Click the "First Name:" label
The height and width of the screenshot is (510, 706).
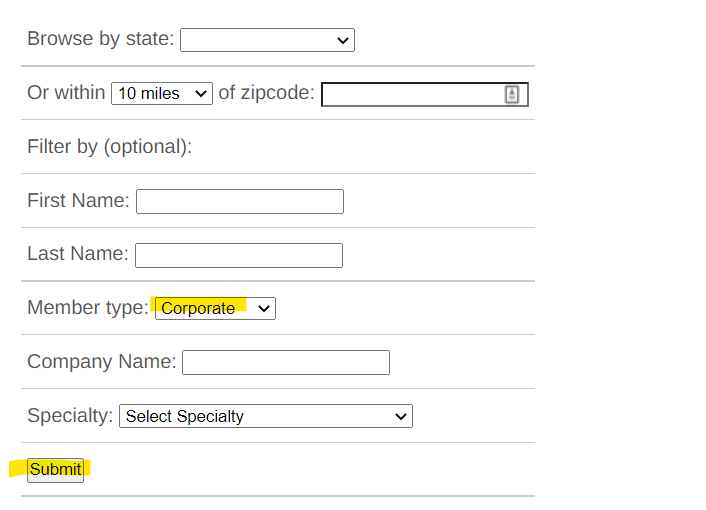[78, 200]
